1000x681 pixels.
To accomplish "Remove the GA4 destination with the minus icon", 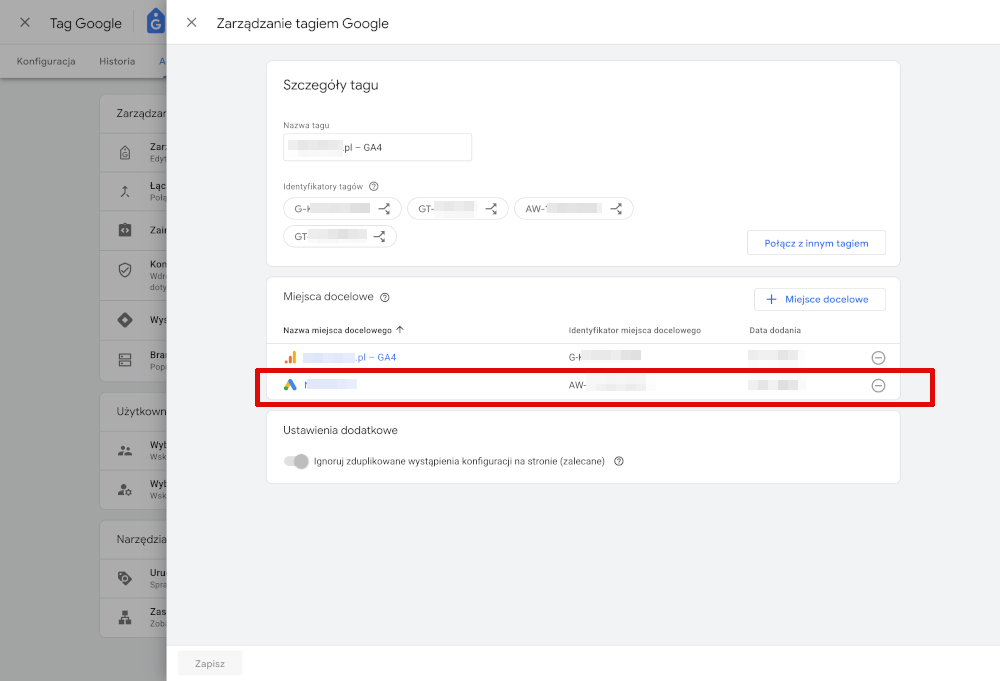I will point(878,356).
